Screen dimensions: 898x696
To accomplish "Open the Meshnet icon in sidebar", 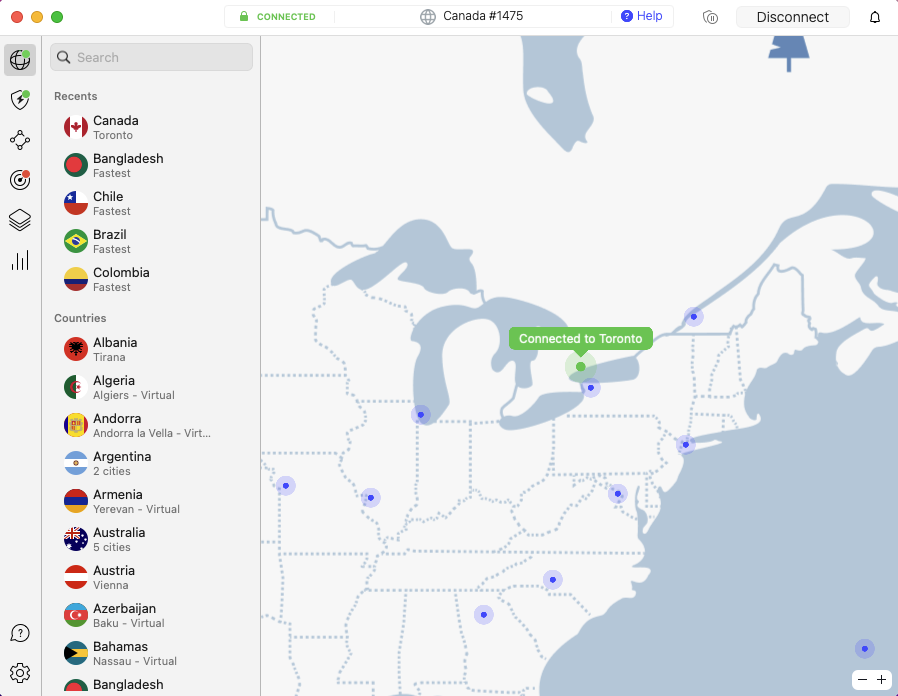I will [x=20, y=140].
